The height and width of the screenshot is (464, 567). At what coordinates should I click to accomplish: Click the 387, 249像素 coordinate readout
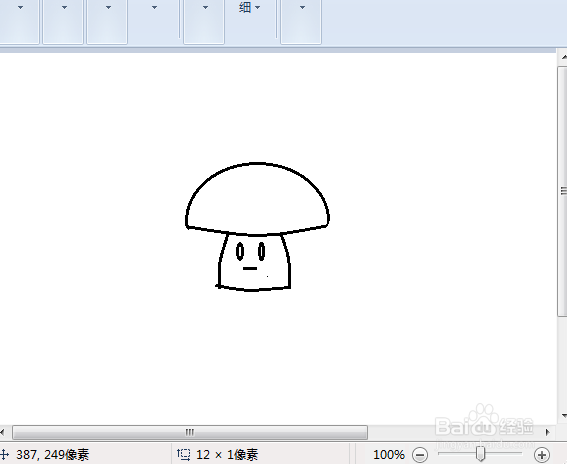tap(52, 455)
